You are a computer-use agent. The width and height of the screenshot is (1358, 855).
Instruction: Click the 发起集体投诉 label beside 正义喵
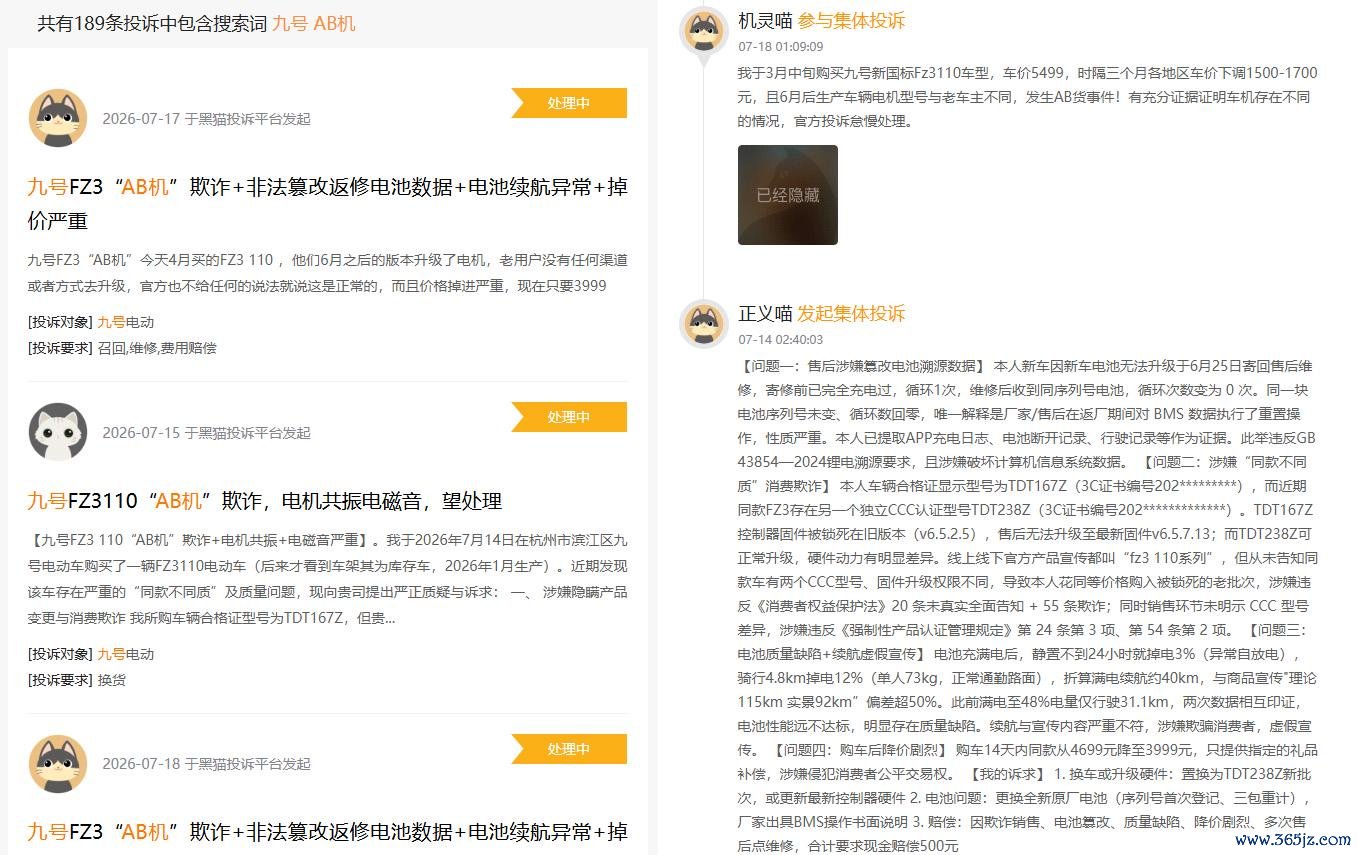click(851, 313)
